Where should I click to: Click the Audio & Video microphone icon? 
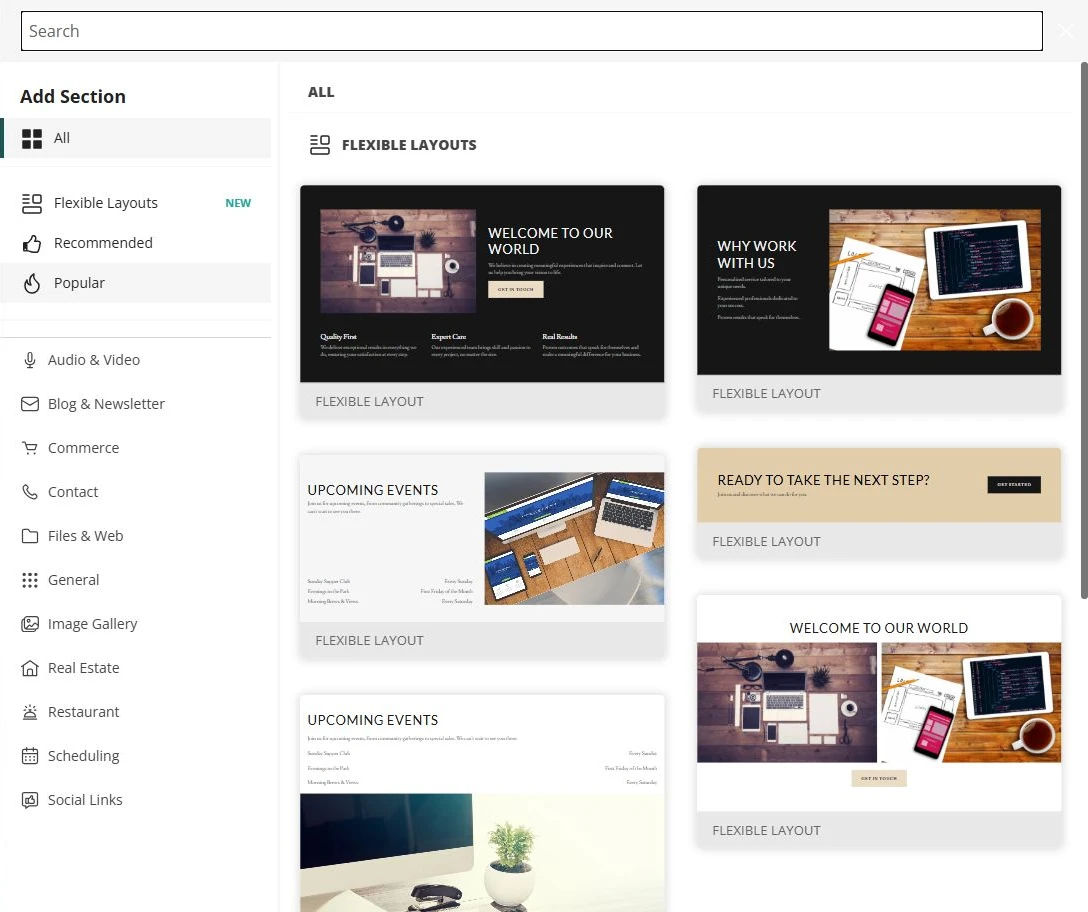30,360
